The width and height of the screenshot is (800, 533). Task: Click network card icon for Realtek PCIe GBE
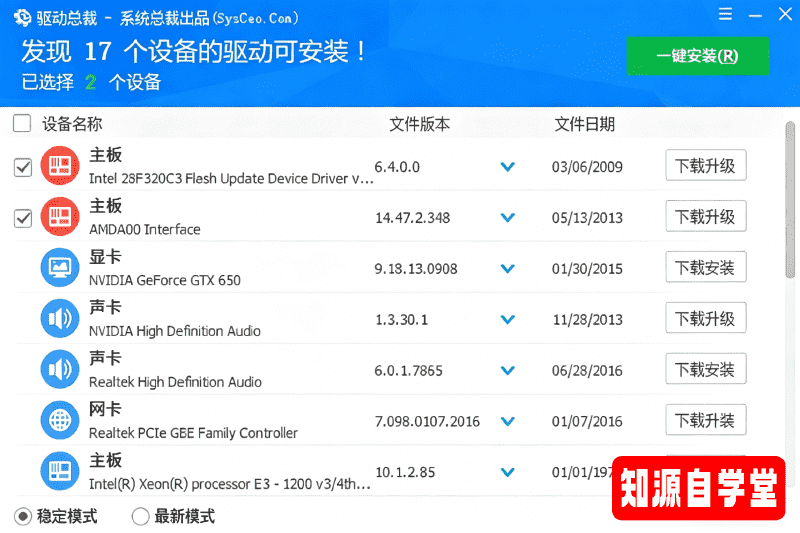(60, 421)
